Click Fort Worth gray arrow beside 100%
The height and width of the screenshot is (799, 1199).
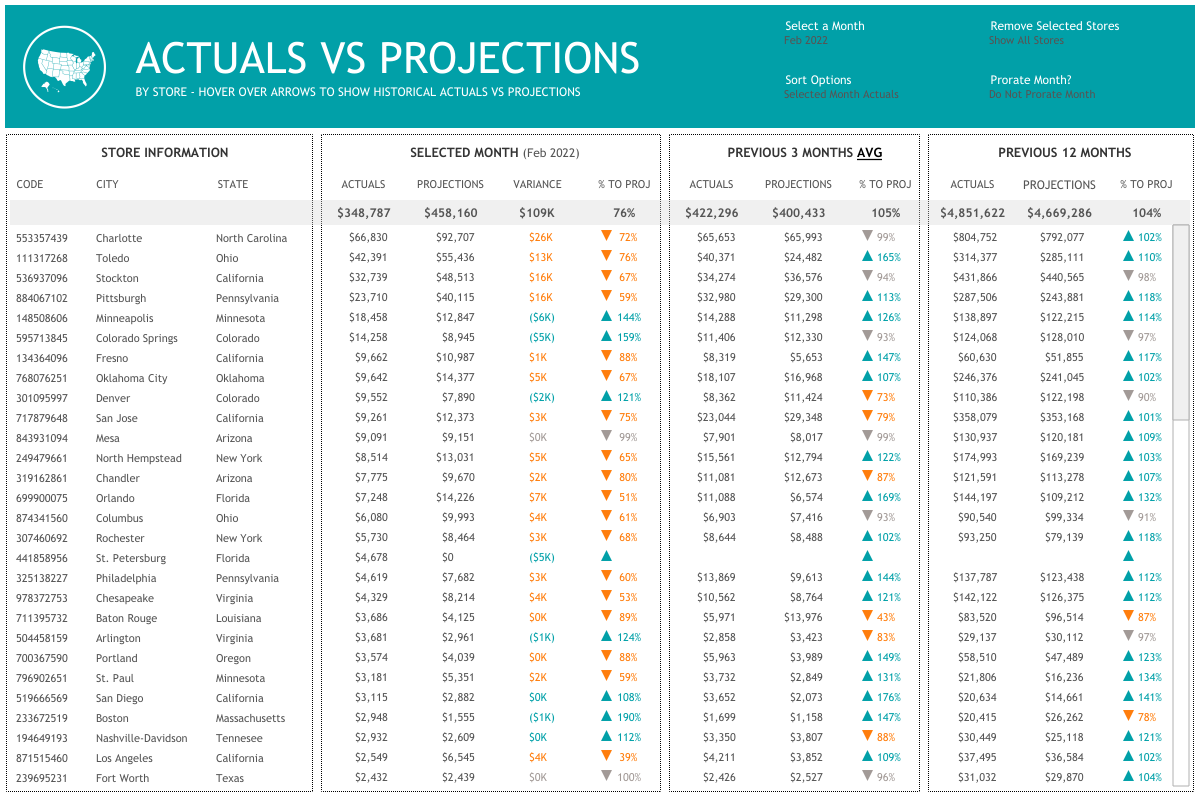tap(606, 776)
